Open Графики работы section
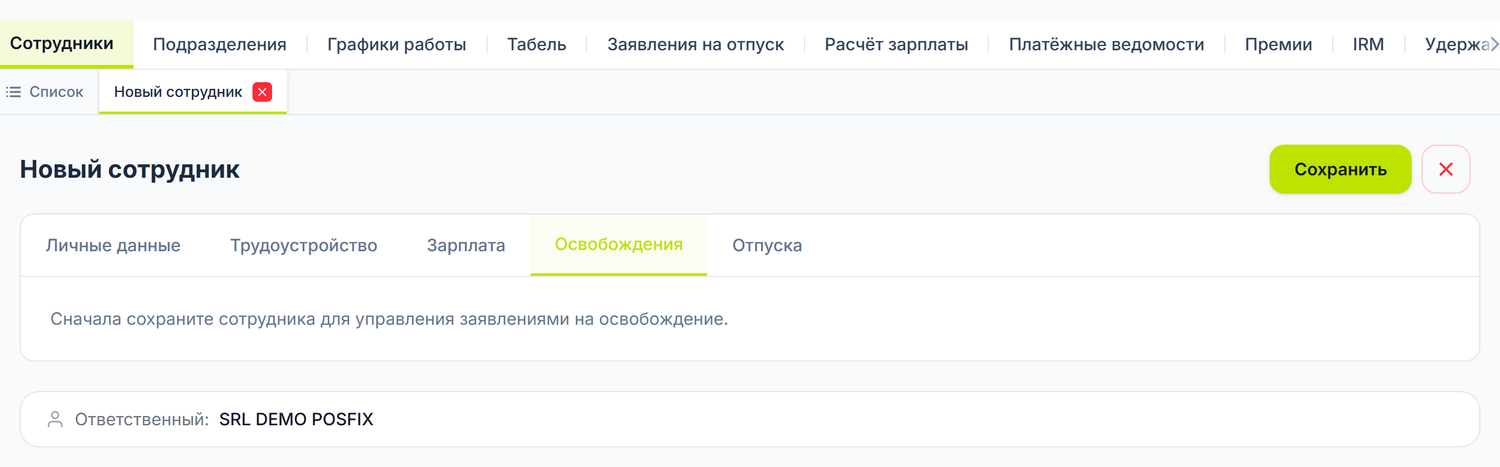 397,45
